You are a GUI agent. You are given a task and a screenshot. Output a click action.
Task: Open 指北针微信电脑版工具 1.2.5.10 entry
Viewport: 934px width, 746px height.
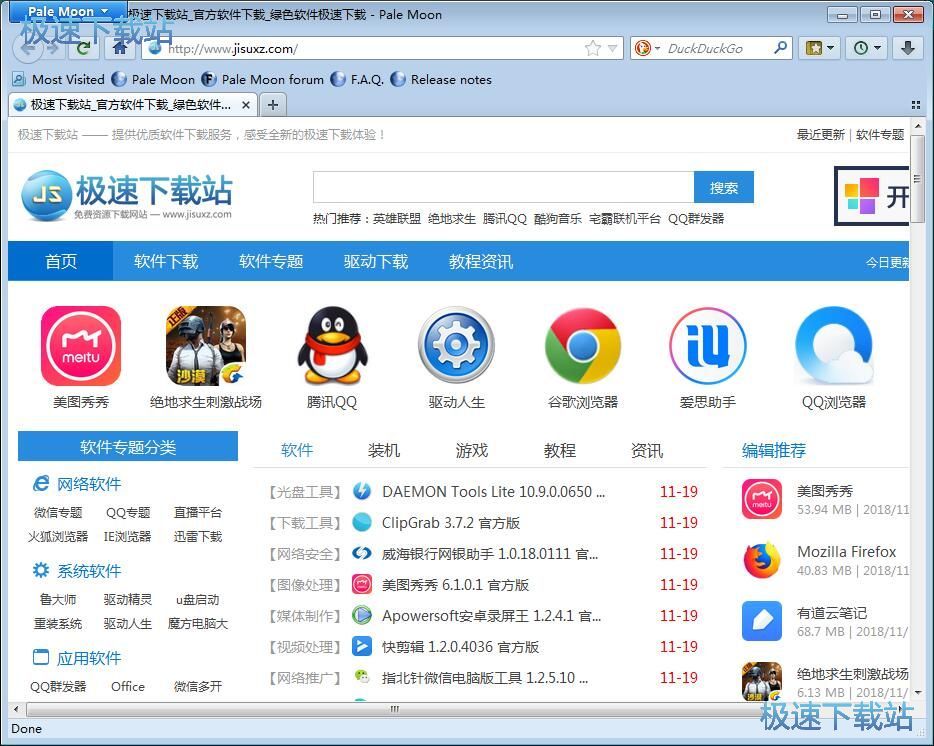pyautogui.click(x=485, y=677)
